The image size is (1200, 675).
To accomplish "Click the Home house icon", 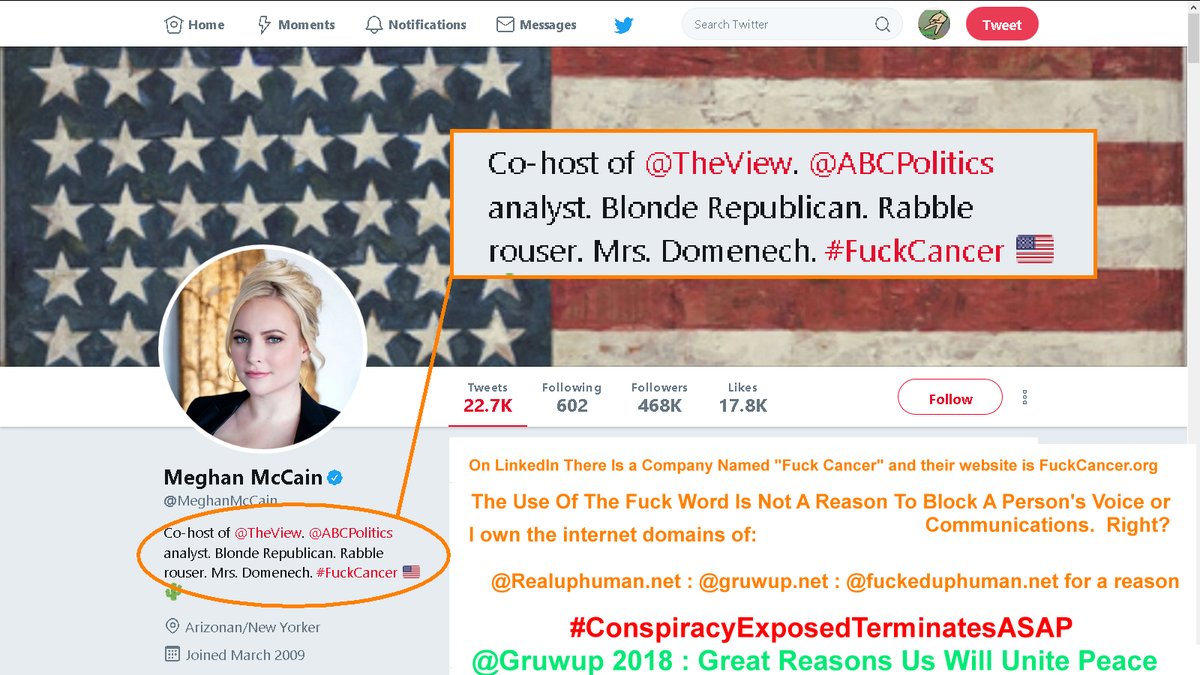I will [x=173, y=24].
